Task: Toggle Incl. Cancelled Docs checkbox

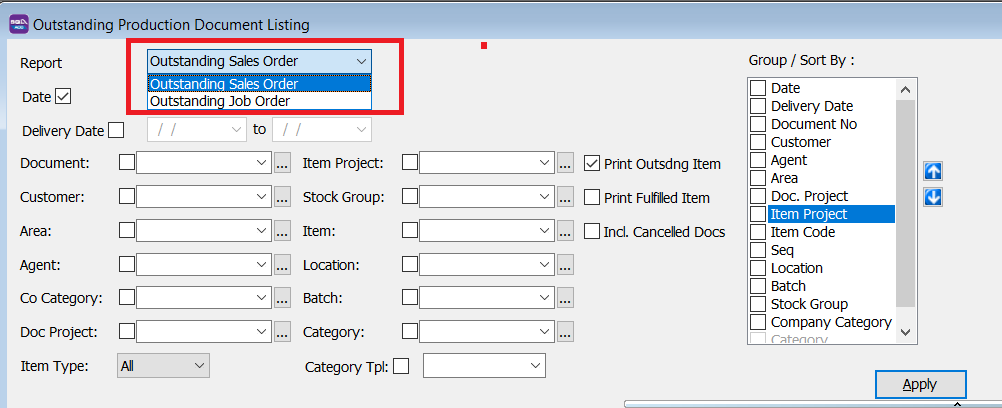Action: click(592, 232)
